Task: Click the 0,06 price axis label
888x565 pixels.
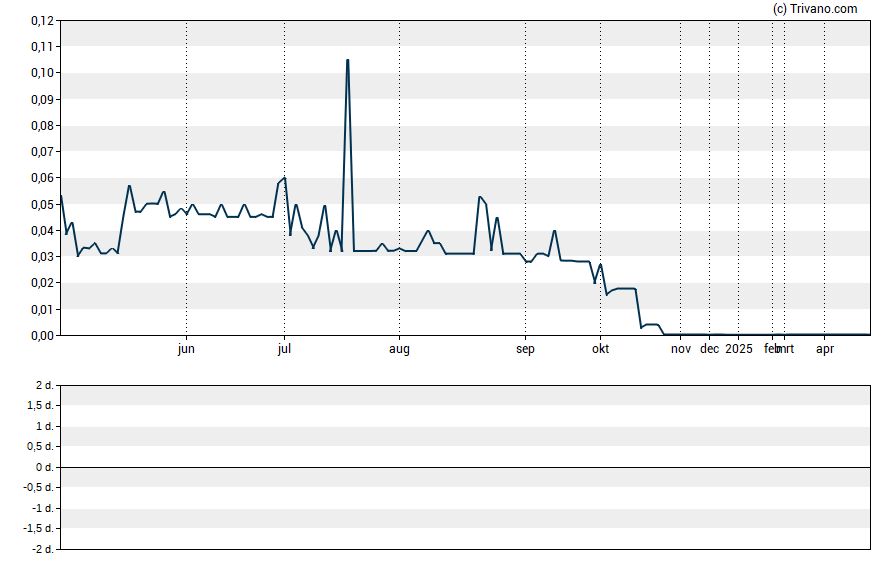Action: click(42, 178)
